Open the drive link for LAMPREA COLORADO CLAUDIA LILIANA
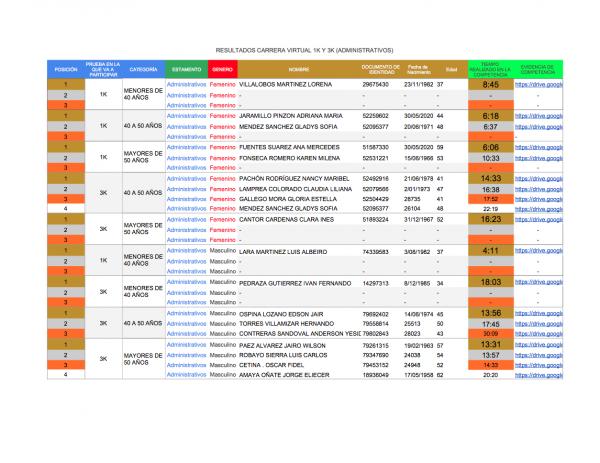 tap(539, 189)
